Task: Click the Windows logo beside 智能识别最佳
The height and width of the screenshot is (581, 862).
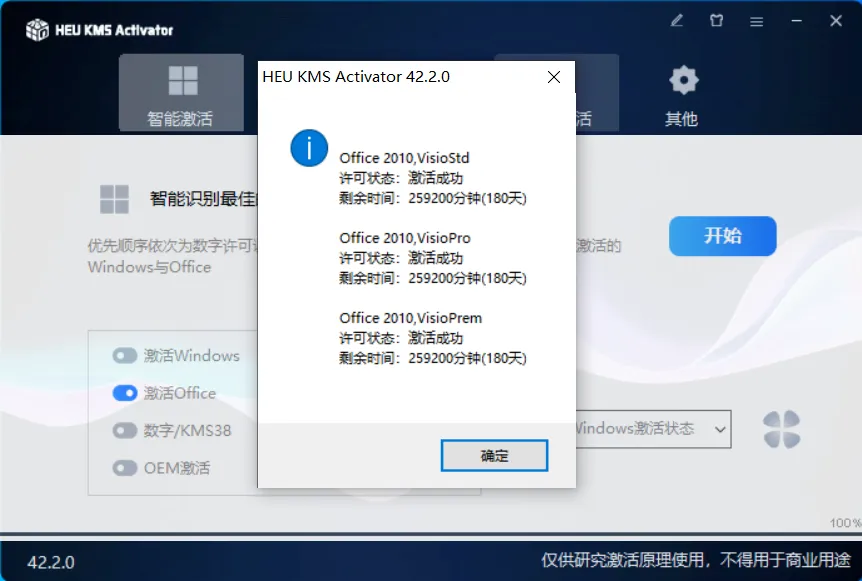Action: click(114, 198)
